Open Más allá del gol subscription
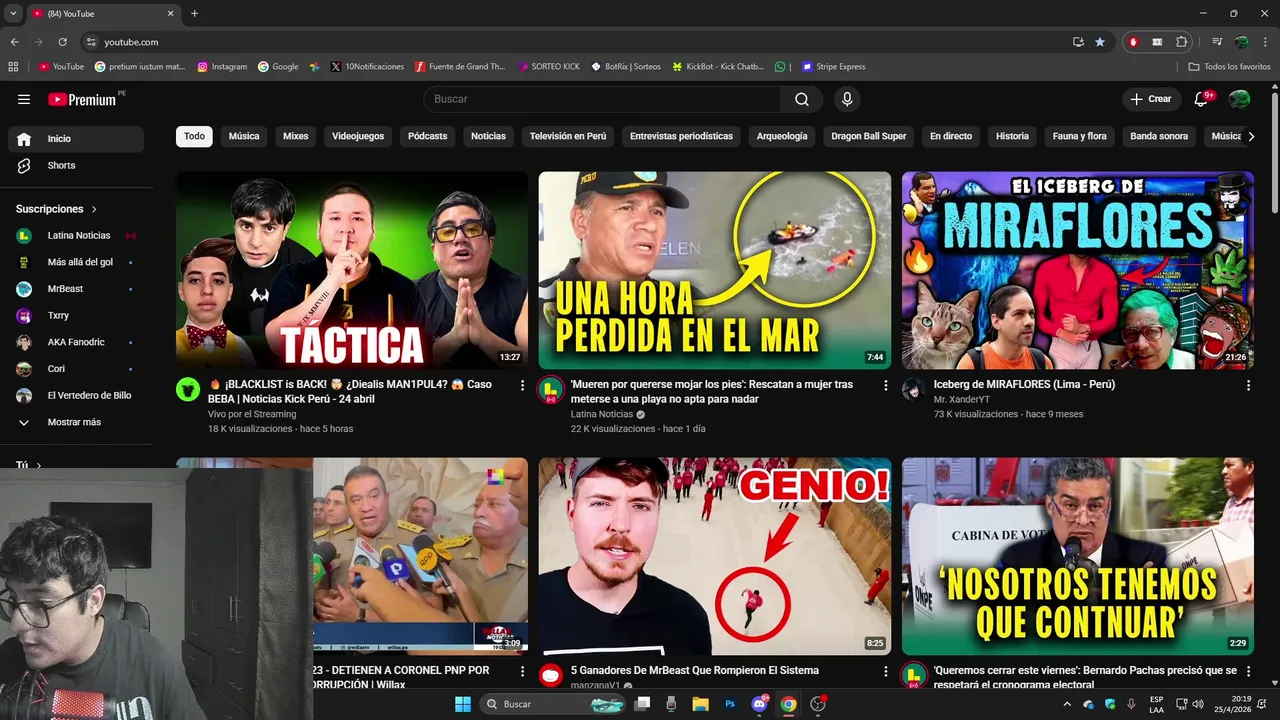The image size is (1280, 720). click(x=76, y=262)
